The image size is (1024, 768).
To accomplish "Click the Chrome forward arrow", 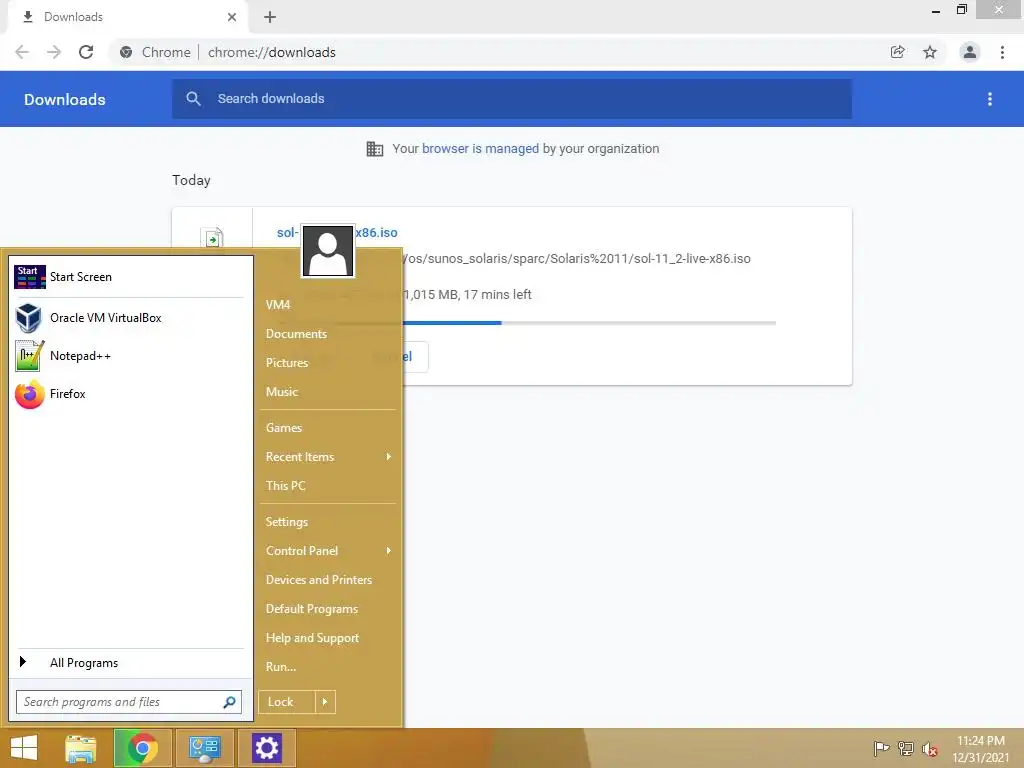I will click(x=54, y=52).
